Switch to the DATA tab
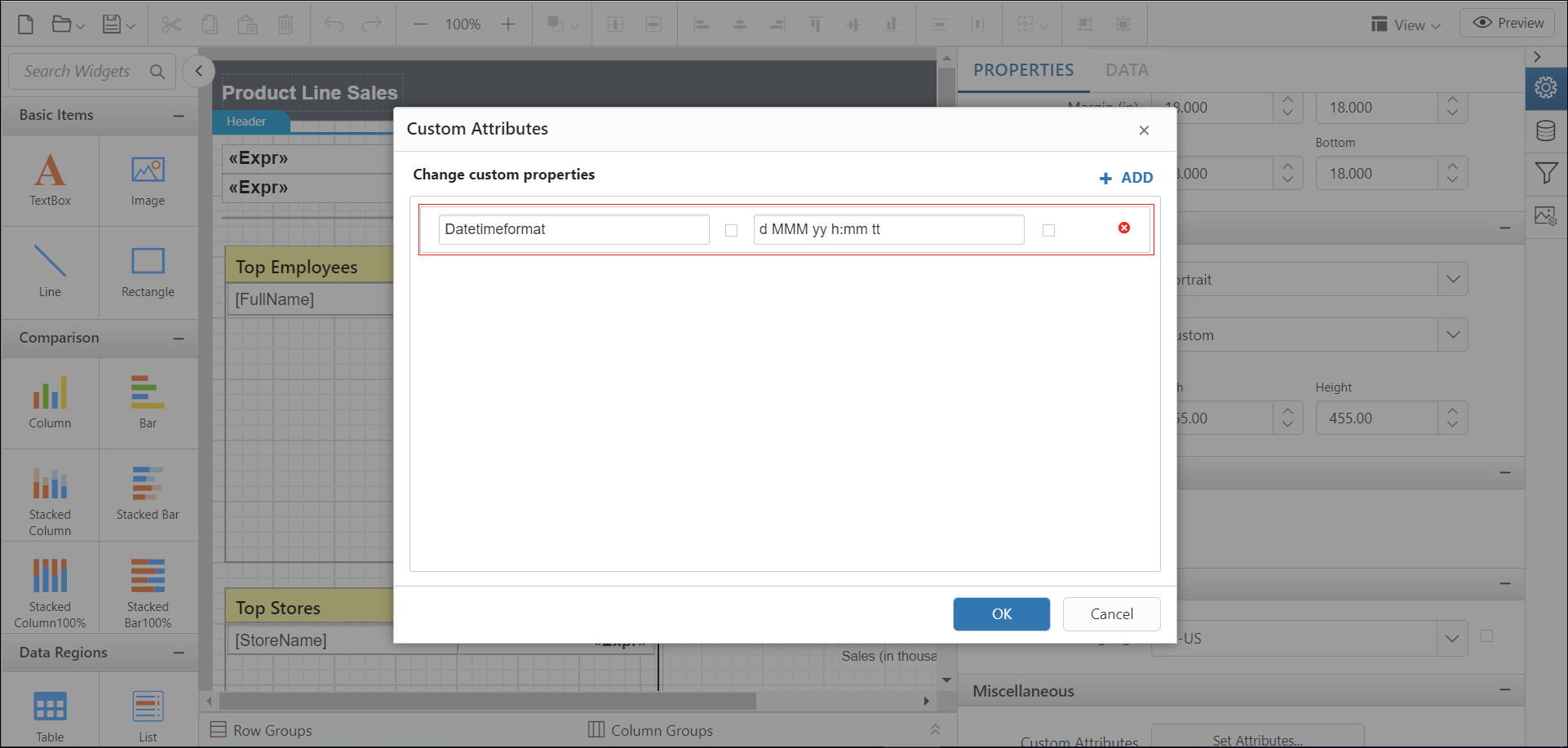The image size is (1568, 748). point(1127,70)
